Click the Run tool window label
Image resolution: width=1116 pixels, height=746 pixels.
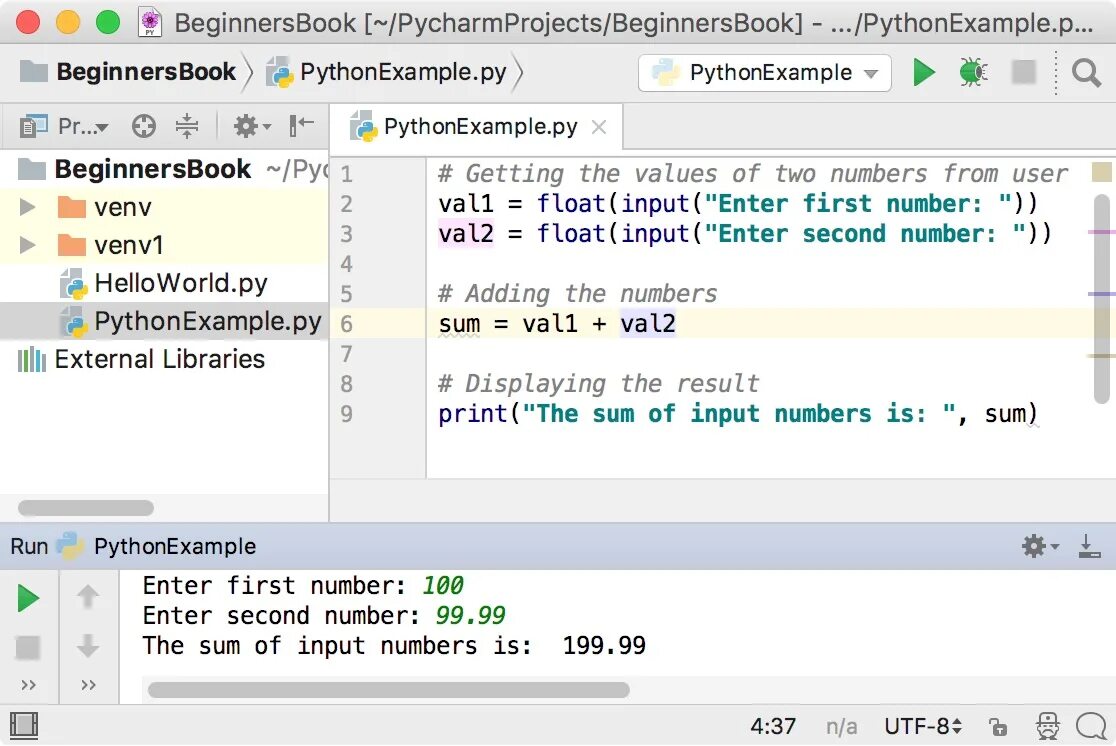click(x=29, y=547)
